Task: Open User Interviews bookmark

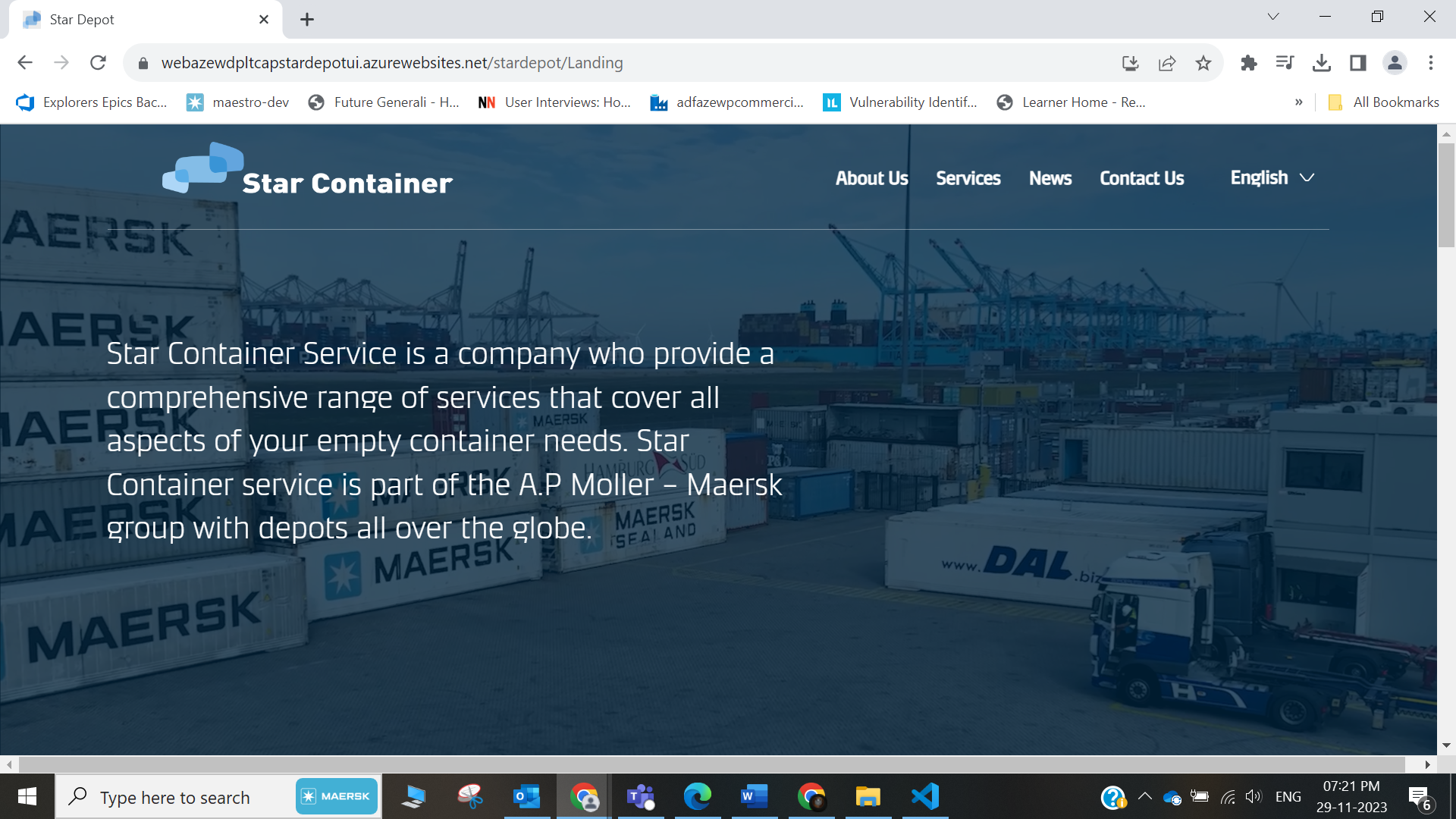Action: 554,102
